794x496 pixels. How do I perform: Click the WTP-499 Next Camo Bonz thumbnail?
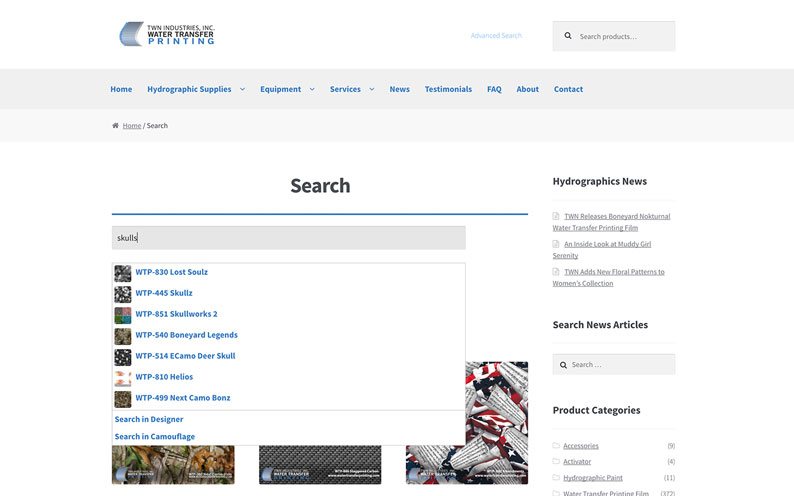123,399
